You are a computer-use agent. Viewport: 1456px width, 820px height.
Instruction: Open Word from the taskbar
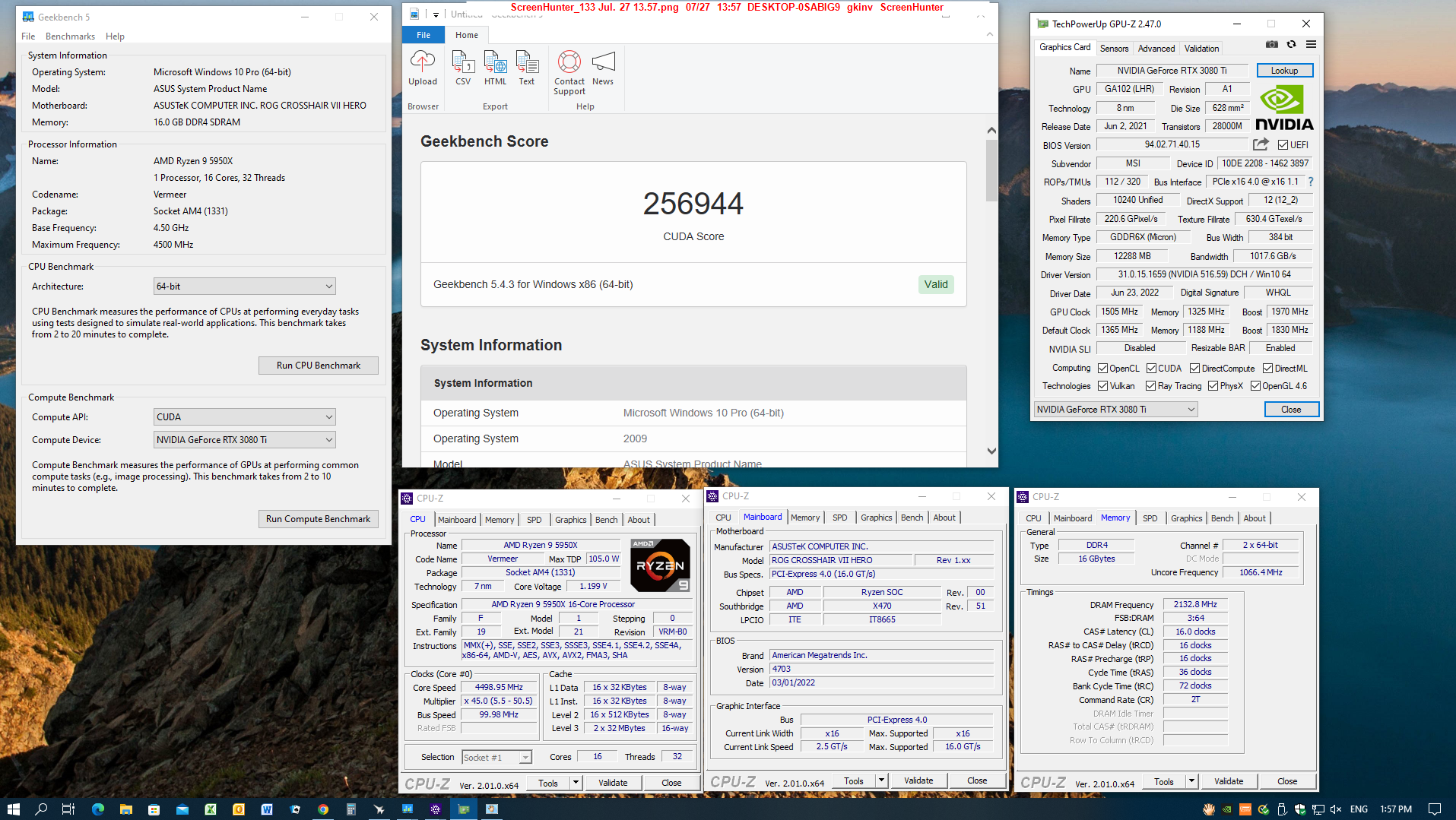(267, 809)
